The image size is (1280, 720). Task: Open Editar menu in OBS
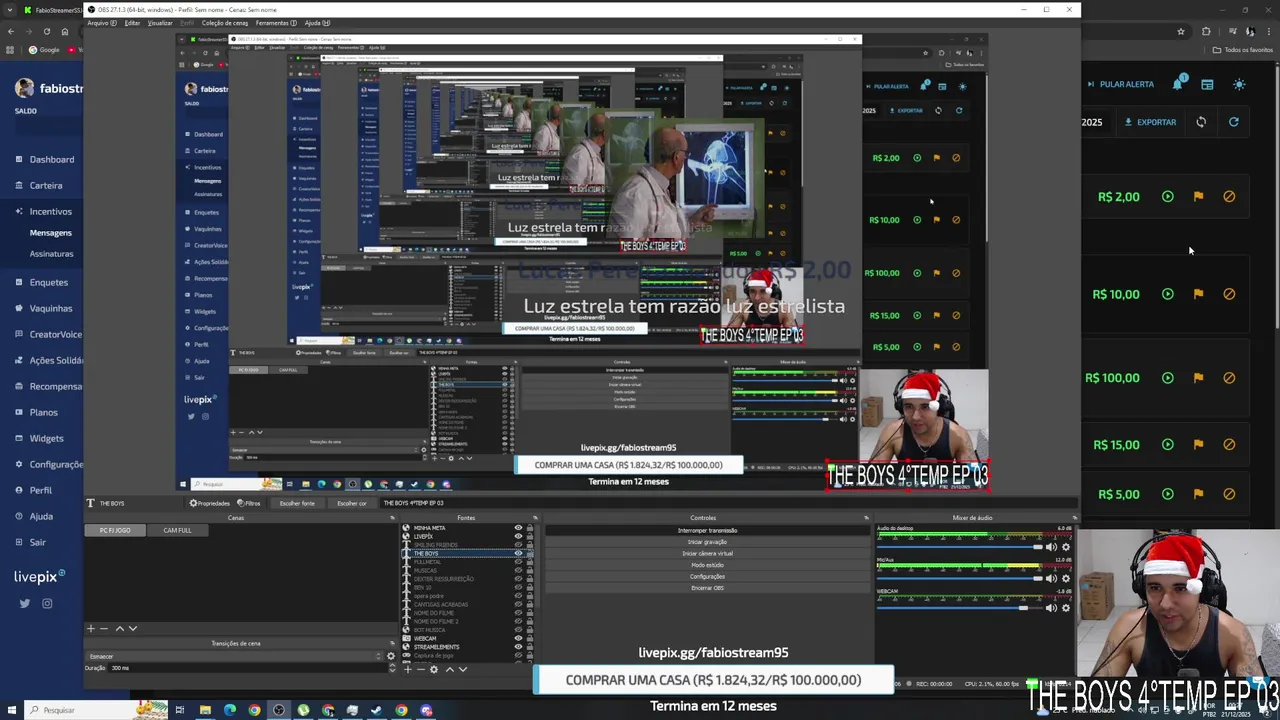(x=132, y=23)
